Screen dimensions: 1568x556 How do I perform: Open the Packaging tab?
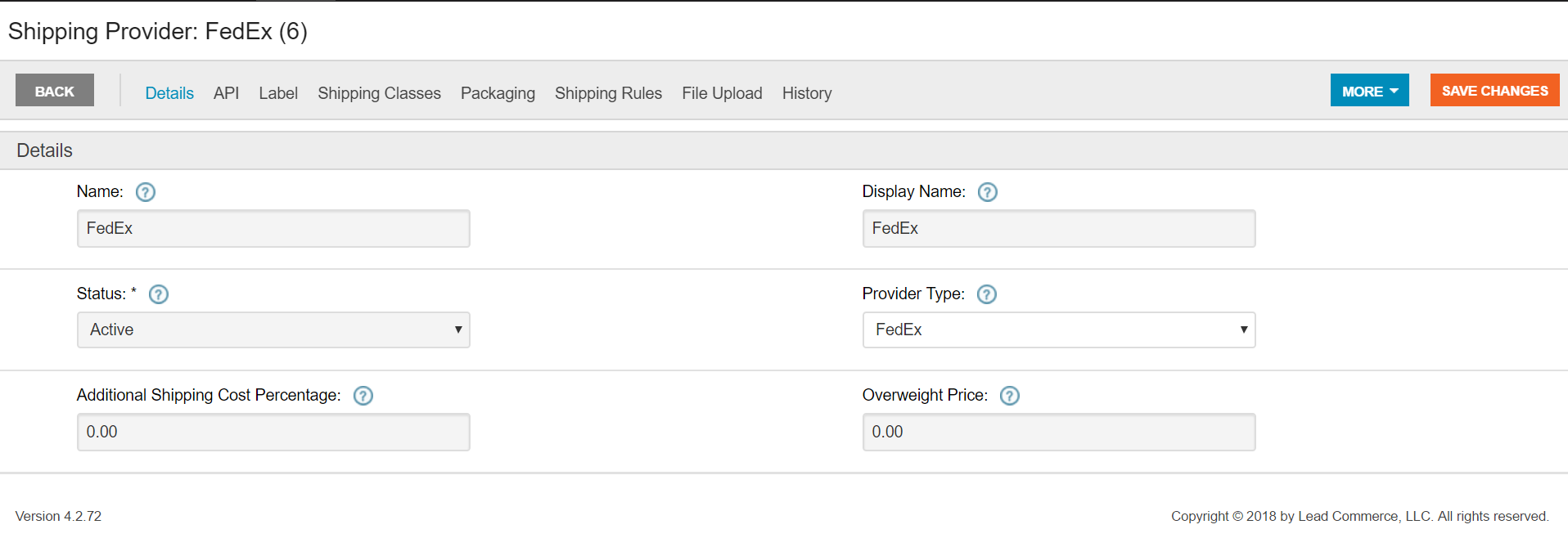pyautogui.click(x=498, y=93)
